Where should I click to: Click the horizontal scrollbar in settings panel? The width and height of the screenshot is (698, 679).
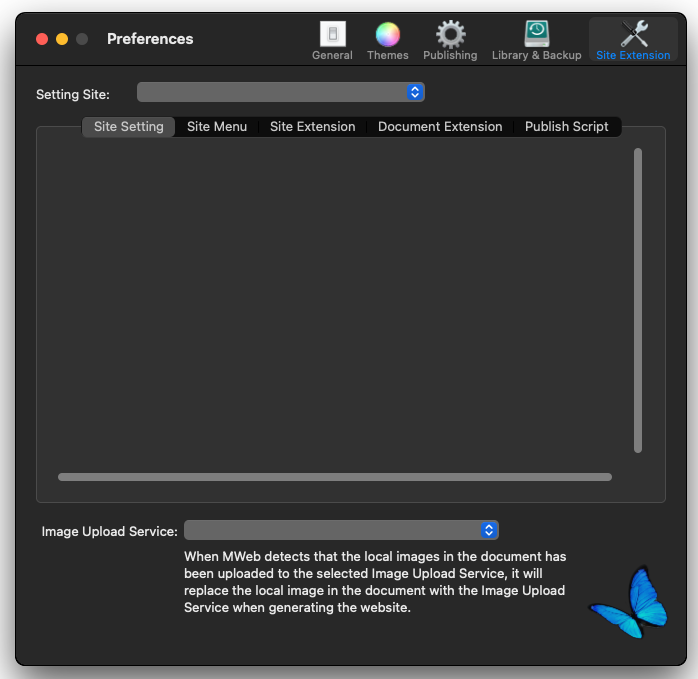(335, 477)
